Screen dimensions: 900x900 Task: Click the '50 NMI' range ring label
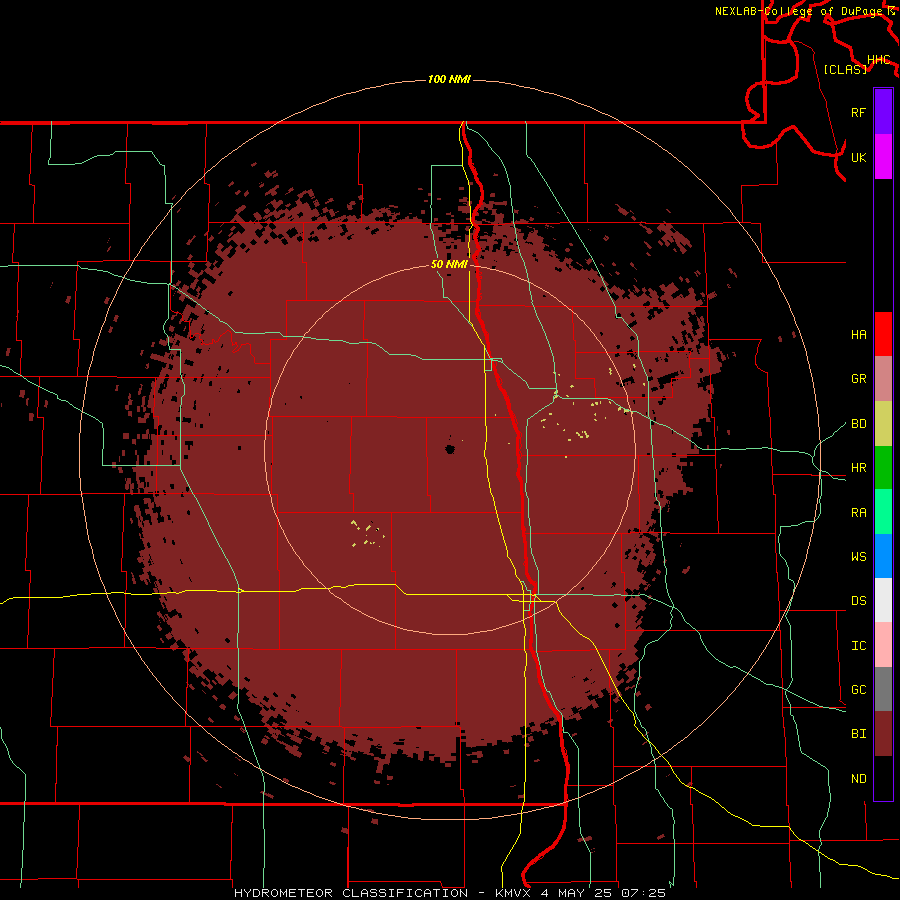(449, 265)
